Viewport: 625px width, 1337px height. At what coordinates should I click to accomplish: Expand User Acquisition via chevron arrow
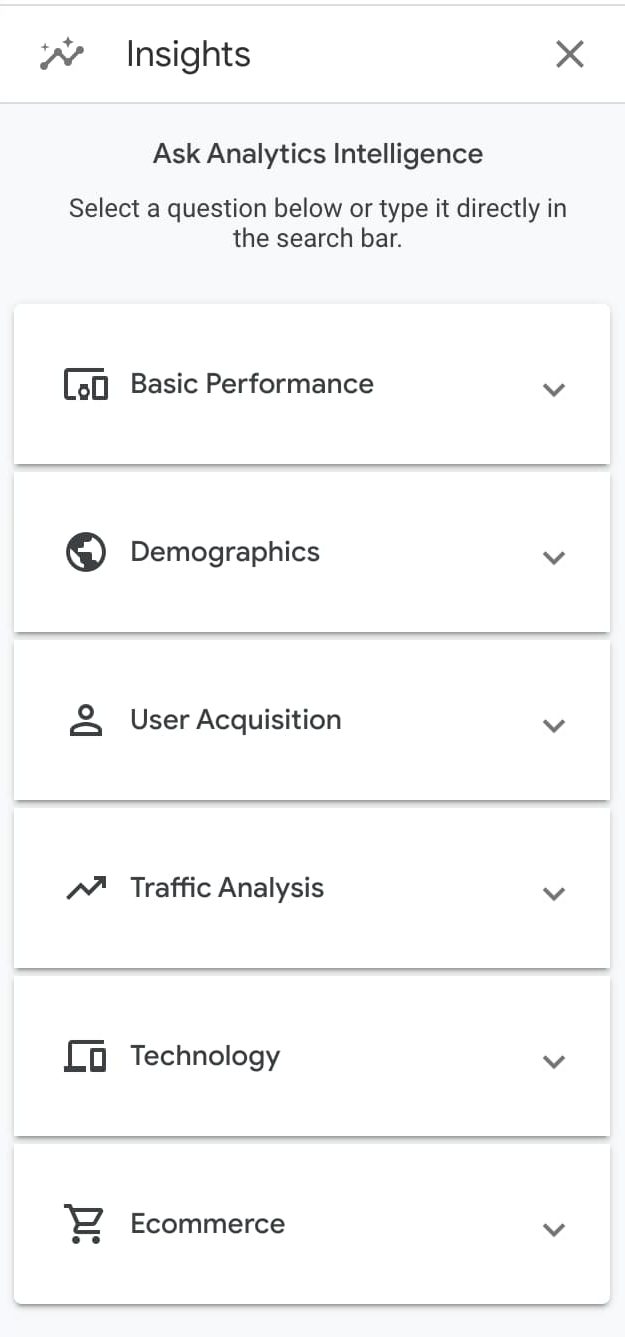click(x=554, y=725)
